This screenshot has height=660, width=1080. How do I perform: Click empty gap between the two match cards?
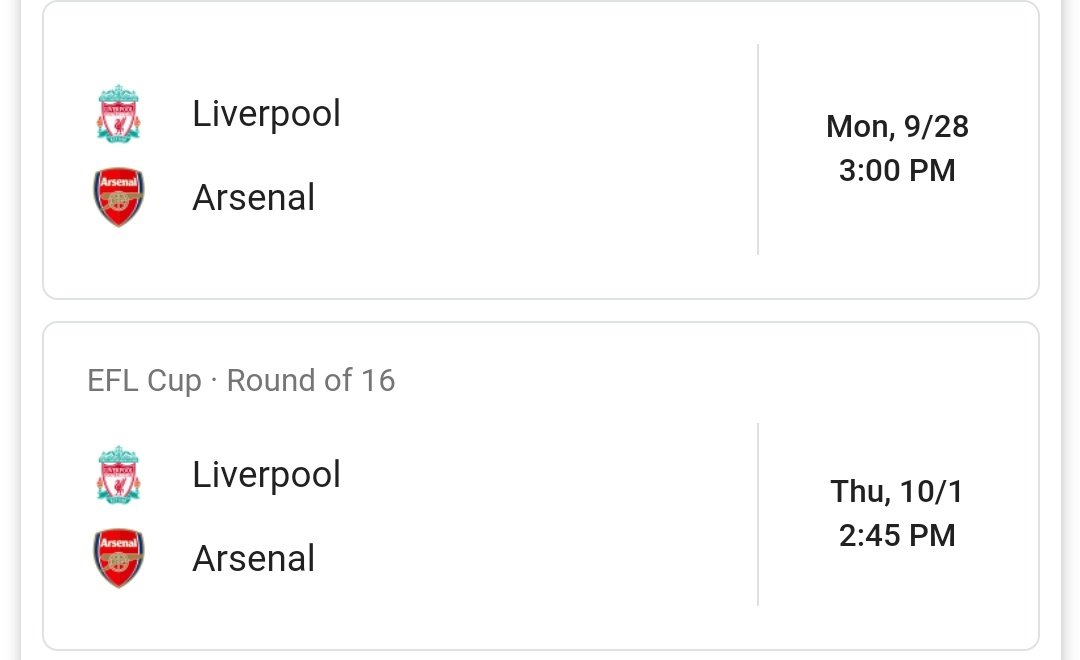(541, 311)
